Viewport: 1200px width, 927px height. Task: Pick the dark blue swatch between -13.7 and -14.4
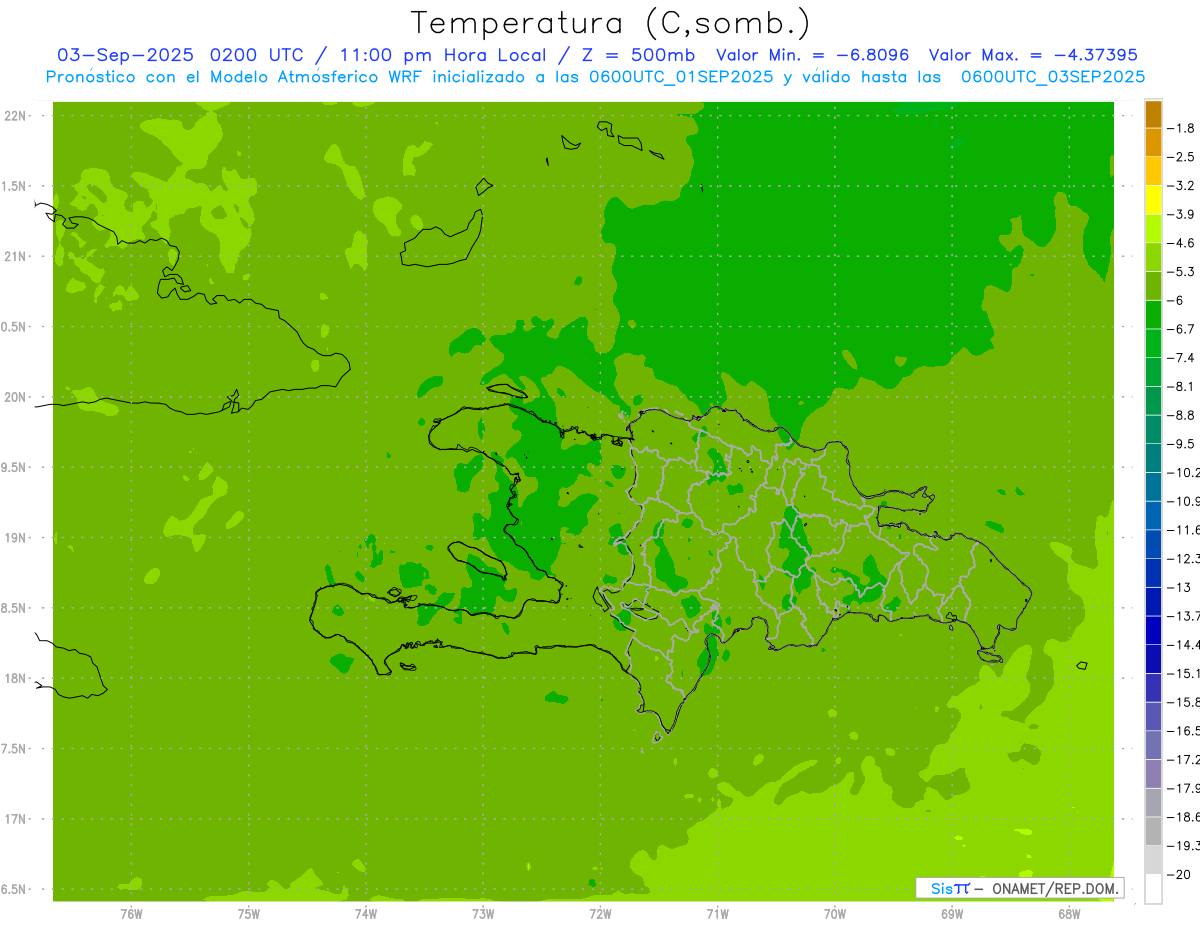[x=1153, y=630]
